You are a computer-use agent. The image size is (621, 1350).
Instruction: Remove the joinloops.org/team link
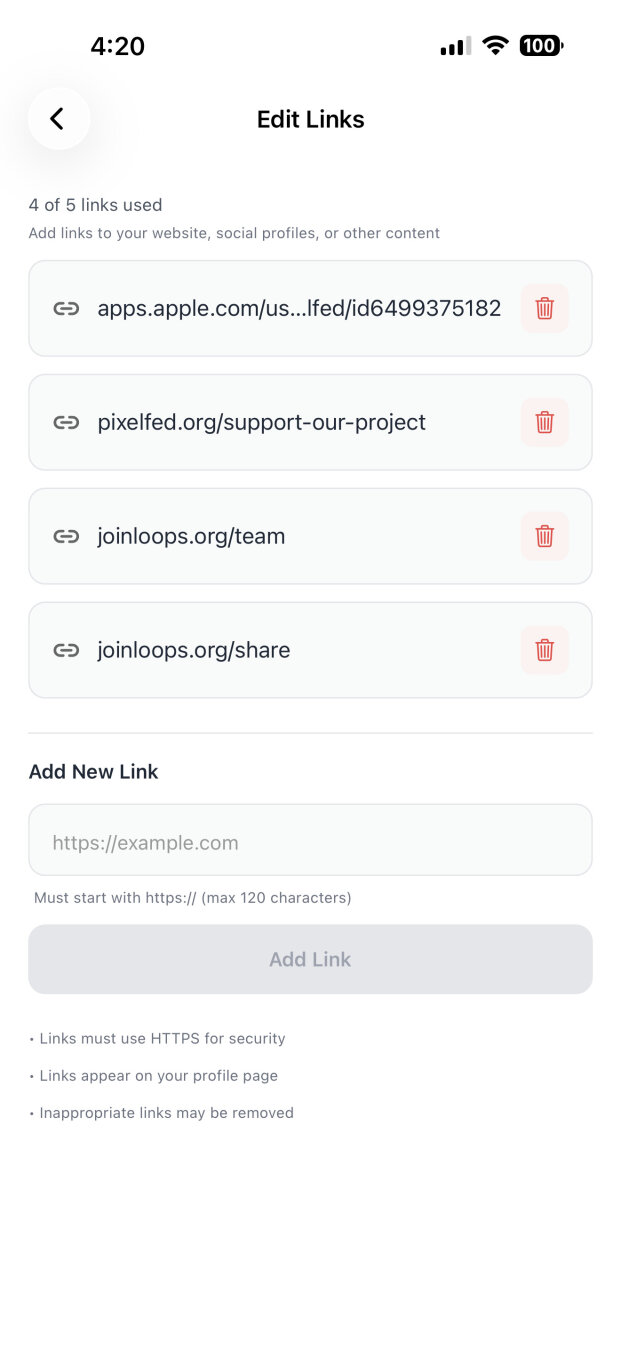pos(544,536)
